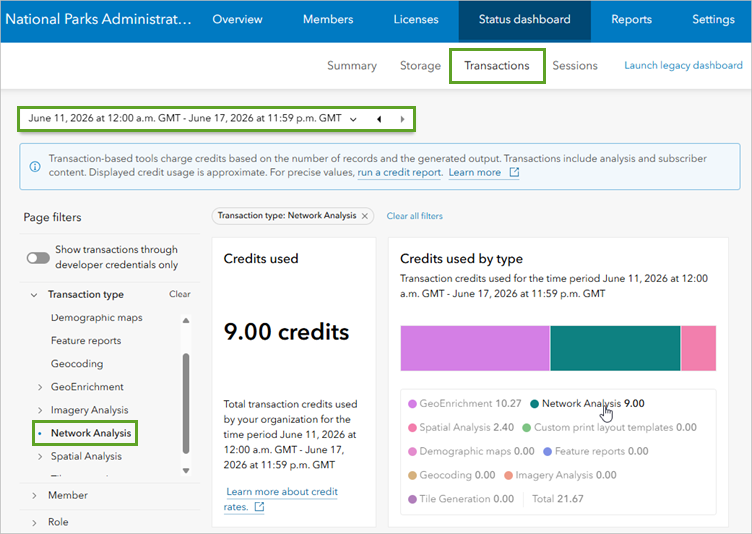Select Network Analysis filter item
The height and width of the screenshot is (534, 752).
pyautogui.click(x=91, y=433)
